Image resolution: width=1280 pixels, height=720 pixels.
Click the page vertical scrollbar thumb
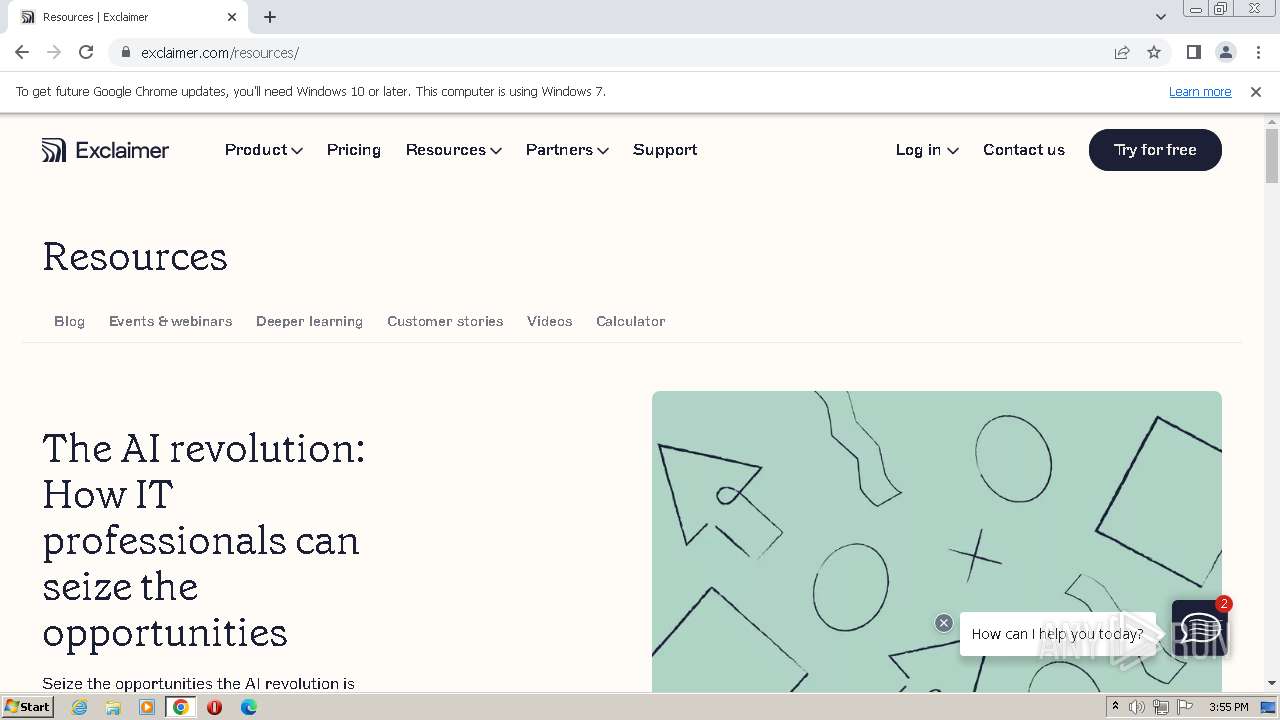(1272, 155)
